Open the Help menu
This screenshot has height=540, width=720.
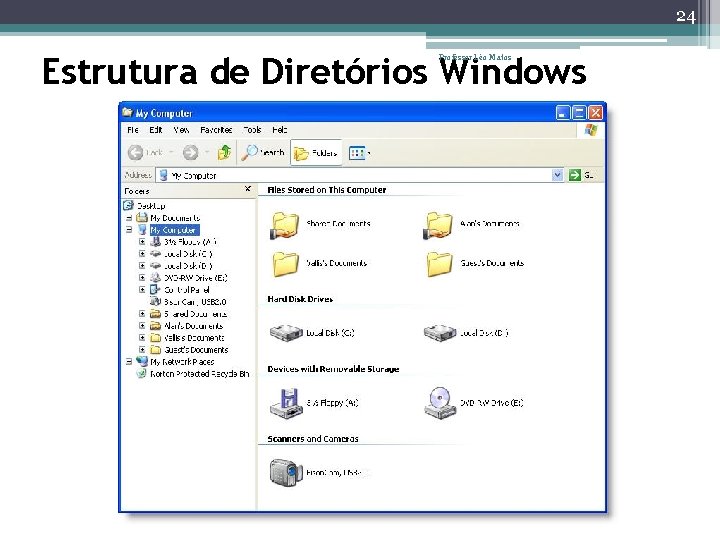280,130
